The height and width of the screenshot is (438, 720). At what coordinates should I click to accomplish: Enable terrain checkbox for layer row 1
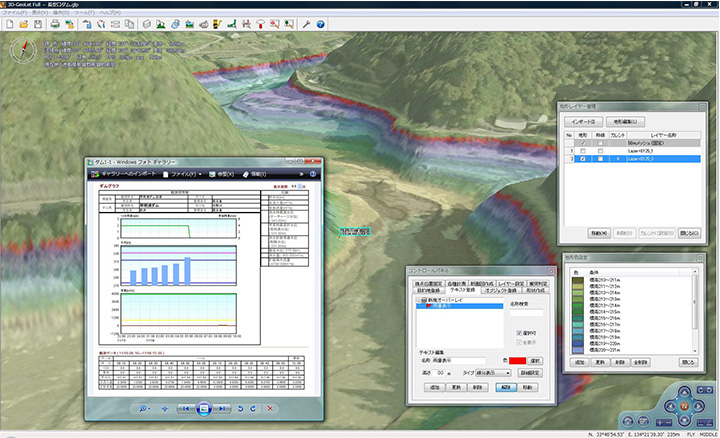pyautogui.click(x=583, y=151)
